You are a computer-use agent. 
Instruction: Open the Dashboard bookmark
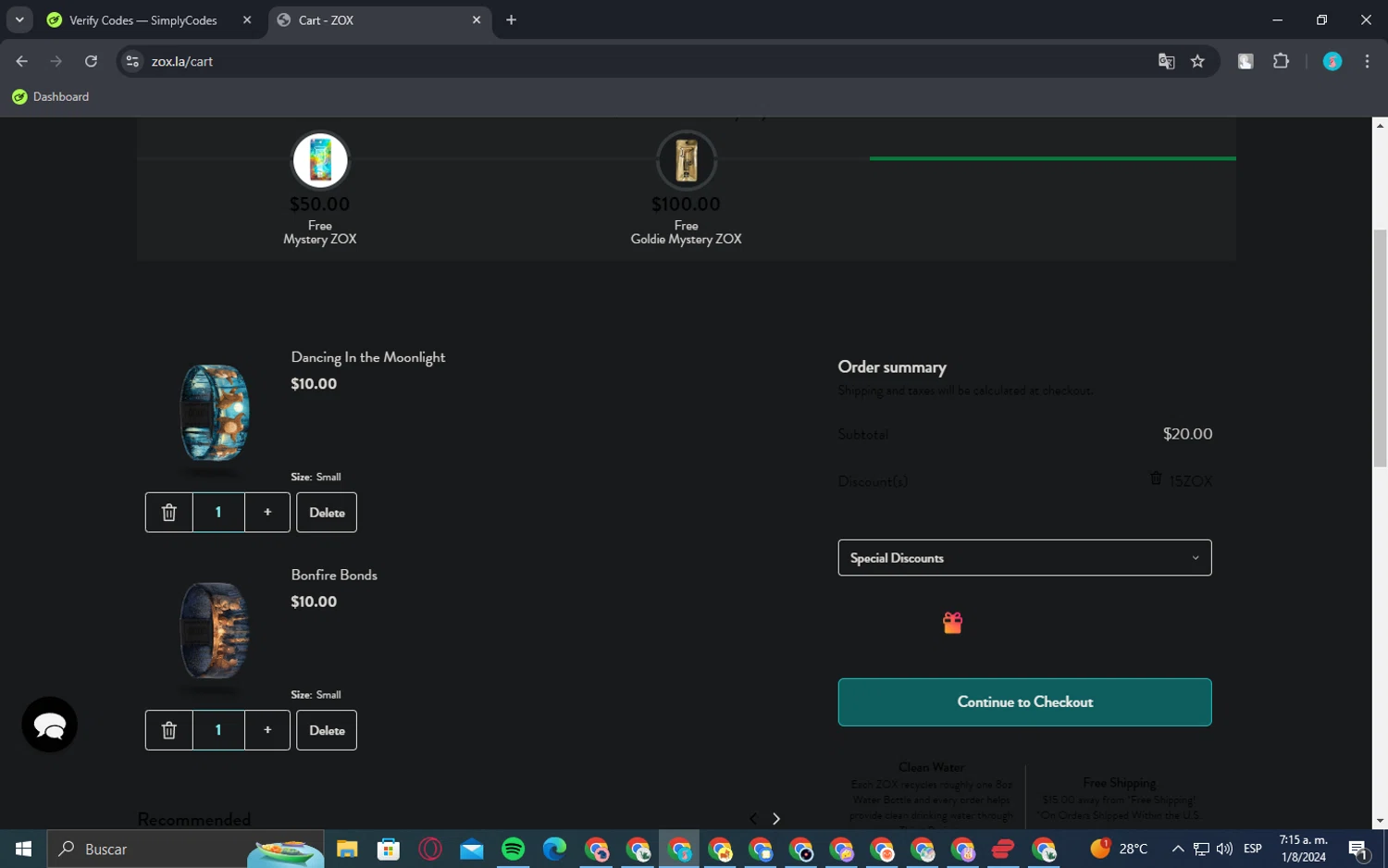pos(51,97)
